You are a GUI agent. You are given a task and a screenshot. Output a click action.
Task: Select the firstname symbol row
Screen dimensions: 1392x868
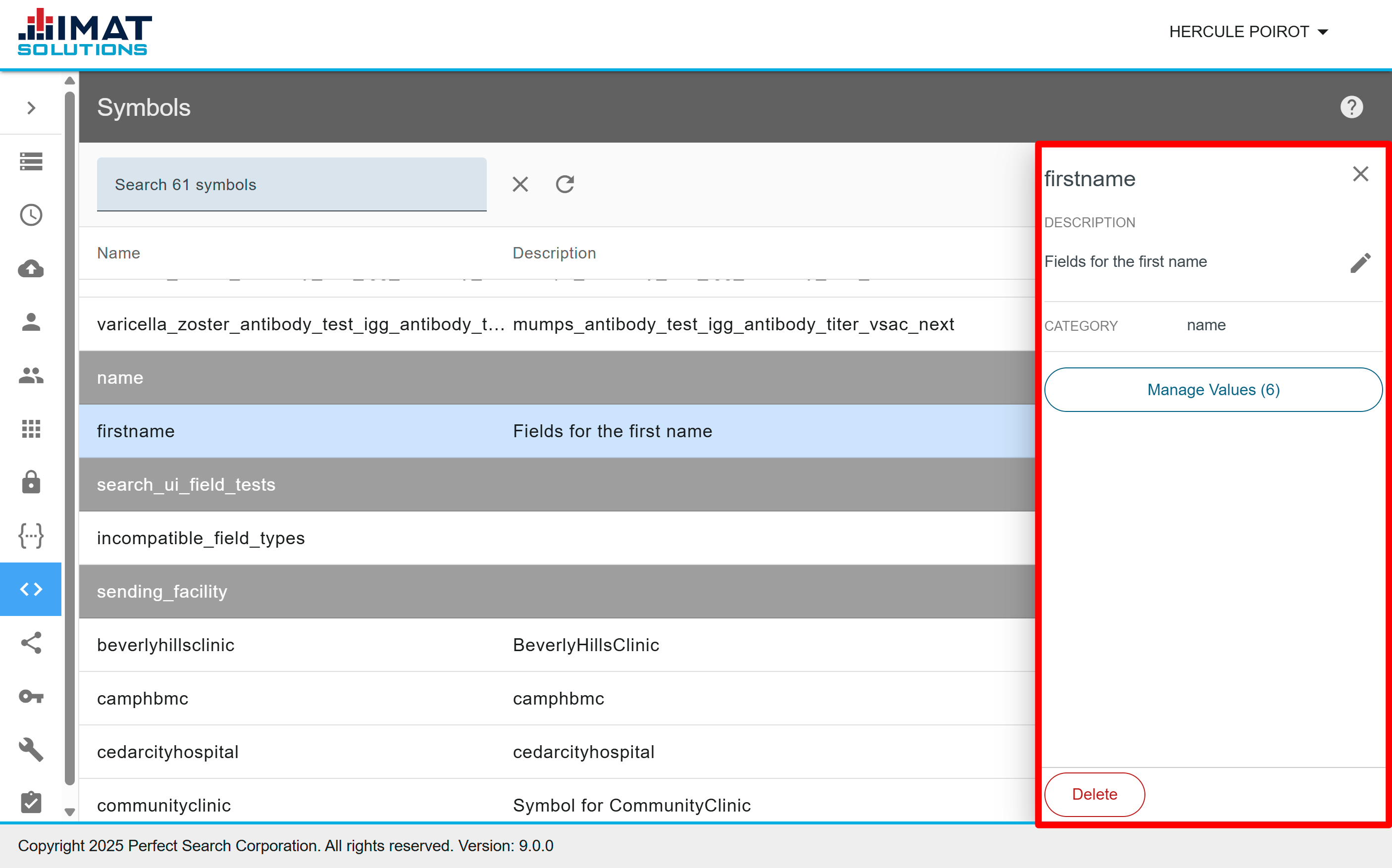[557, 431]
